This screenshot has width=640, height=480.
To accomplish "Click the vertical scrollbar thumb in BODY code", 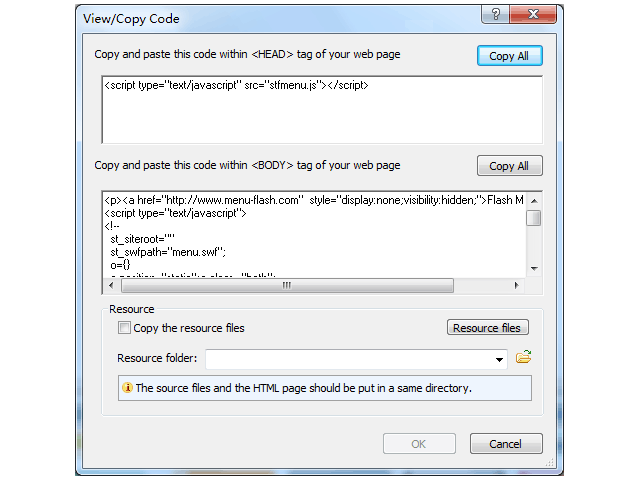I will [534, 218].
